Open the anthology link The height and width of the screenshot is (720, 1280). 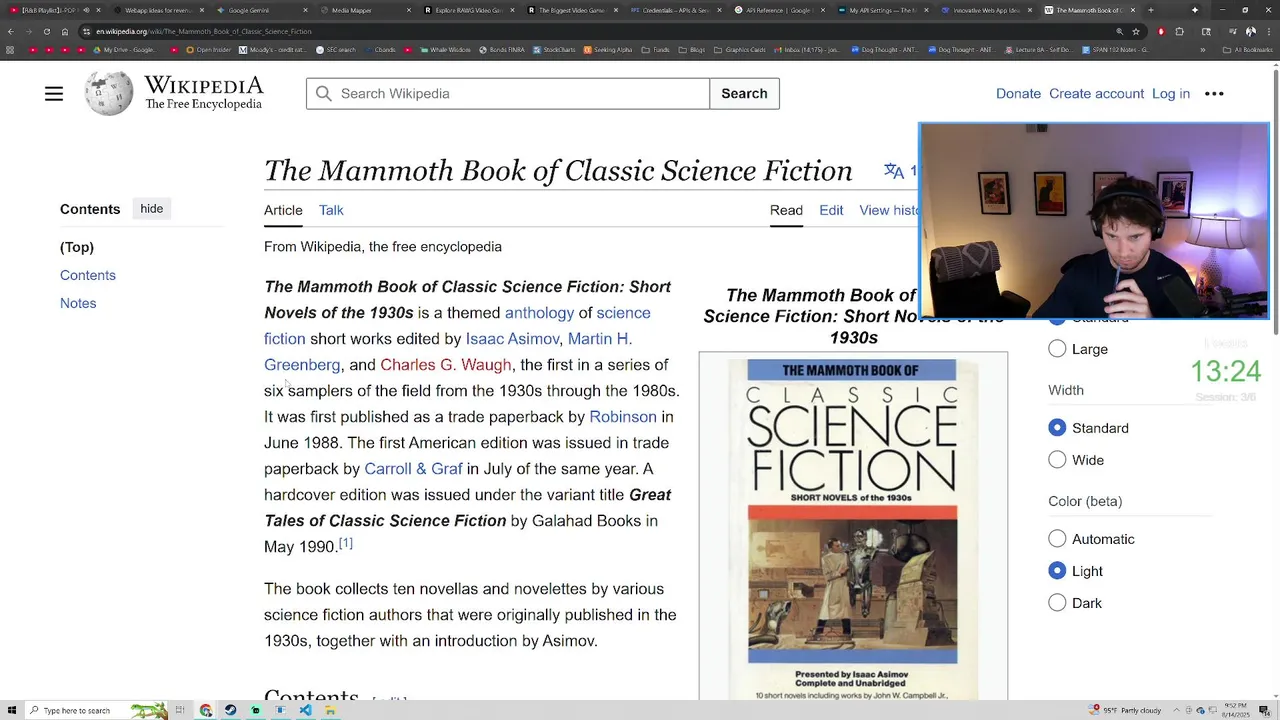point(539,313)
